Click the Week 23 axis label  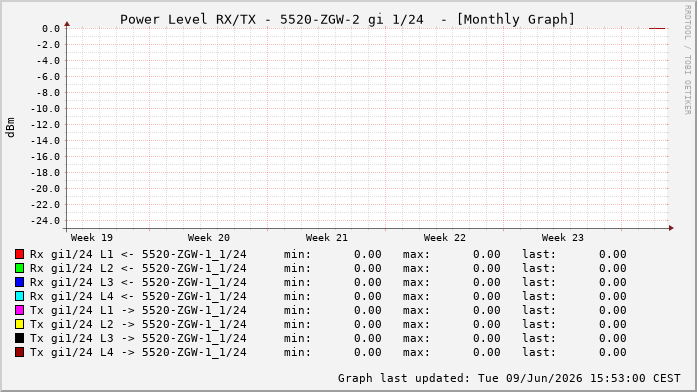coord(562,238)
